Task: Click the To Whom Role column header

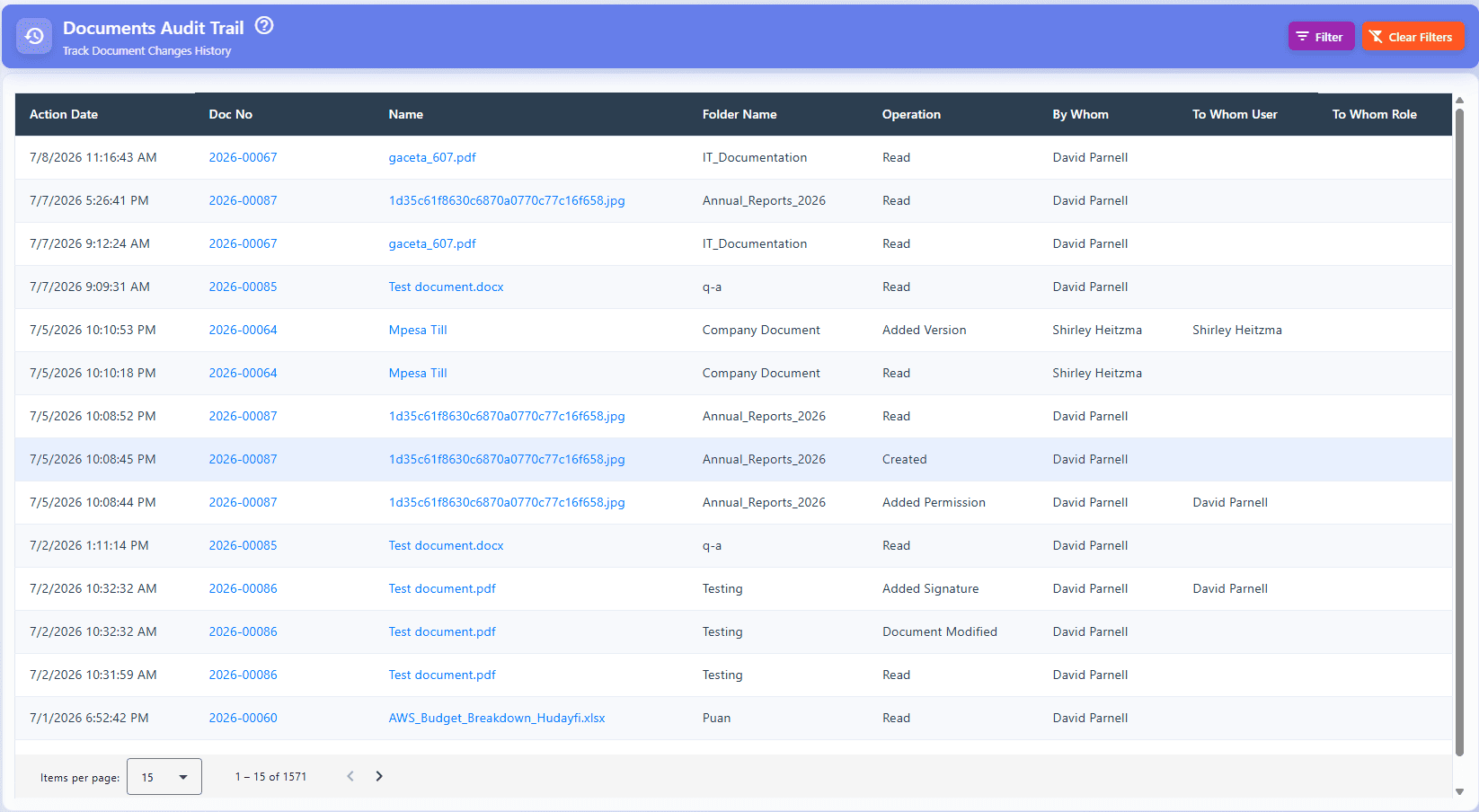Action: tap(1375, 114)
